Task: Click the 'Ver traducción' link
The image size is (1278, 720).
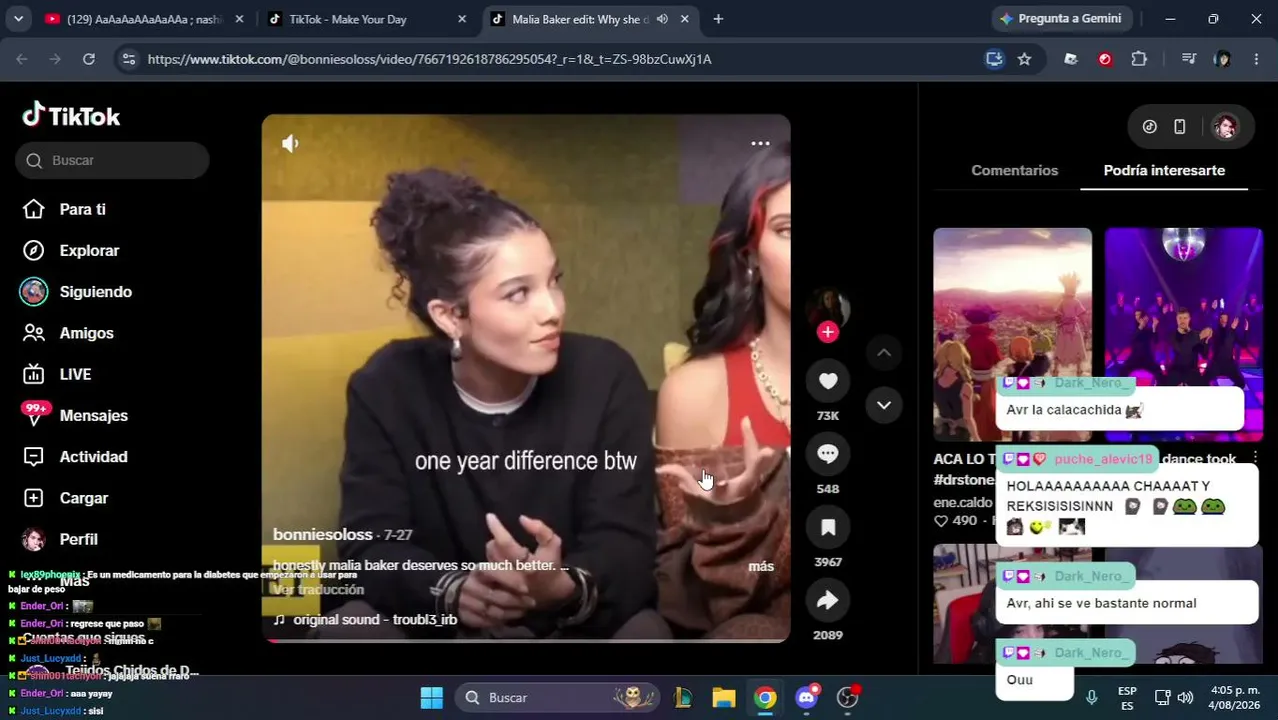Action: [x=318, y=589]
